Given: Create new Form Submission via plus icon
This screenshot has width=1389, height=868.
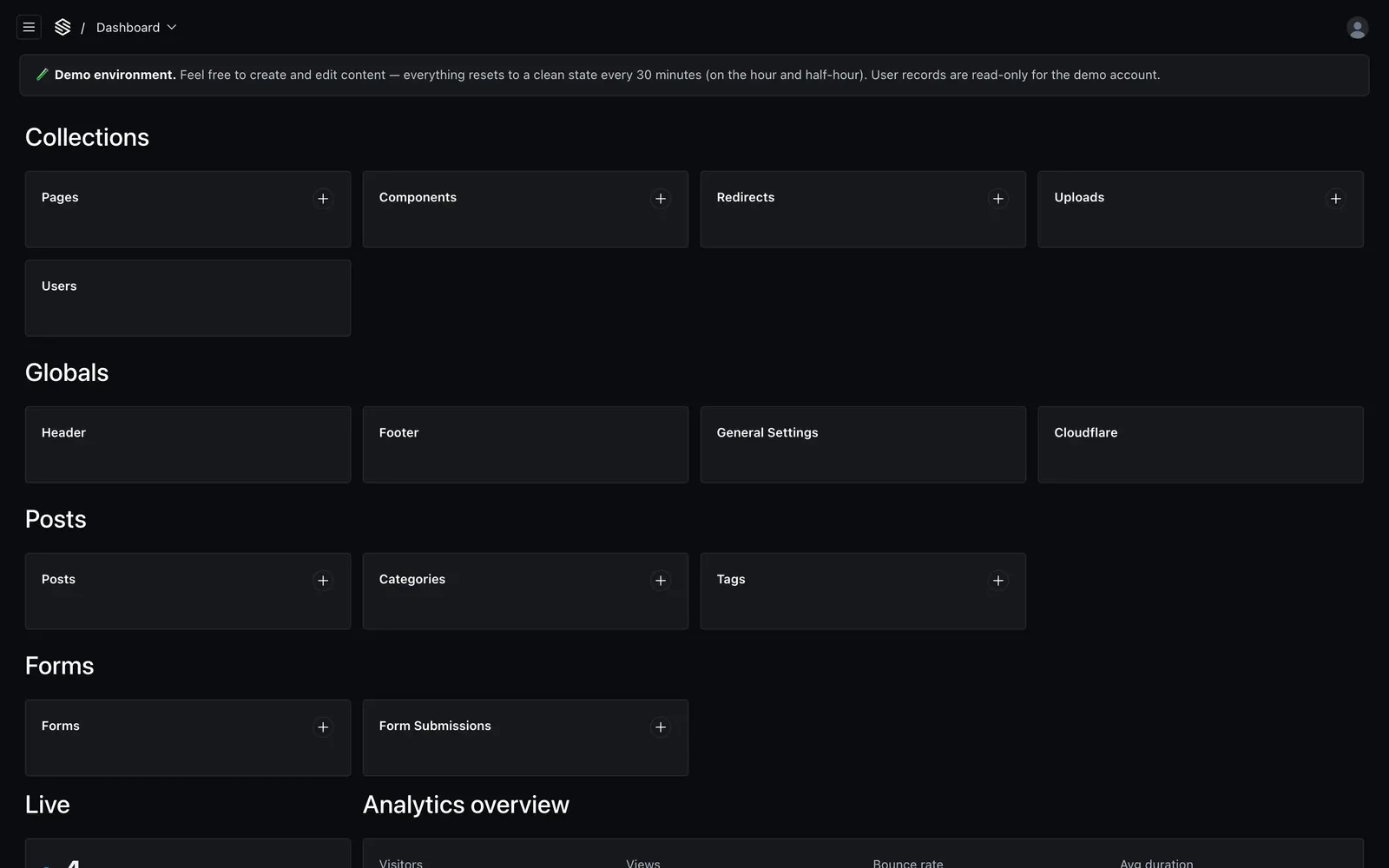Looking at the screenshot, I should [x=661, y=727].
